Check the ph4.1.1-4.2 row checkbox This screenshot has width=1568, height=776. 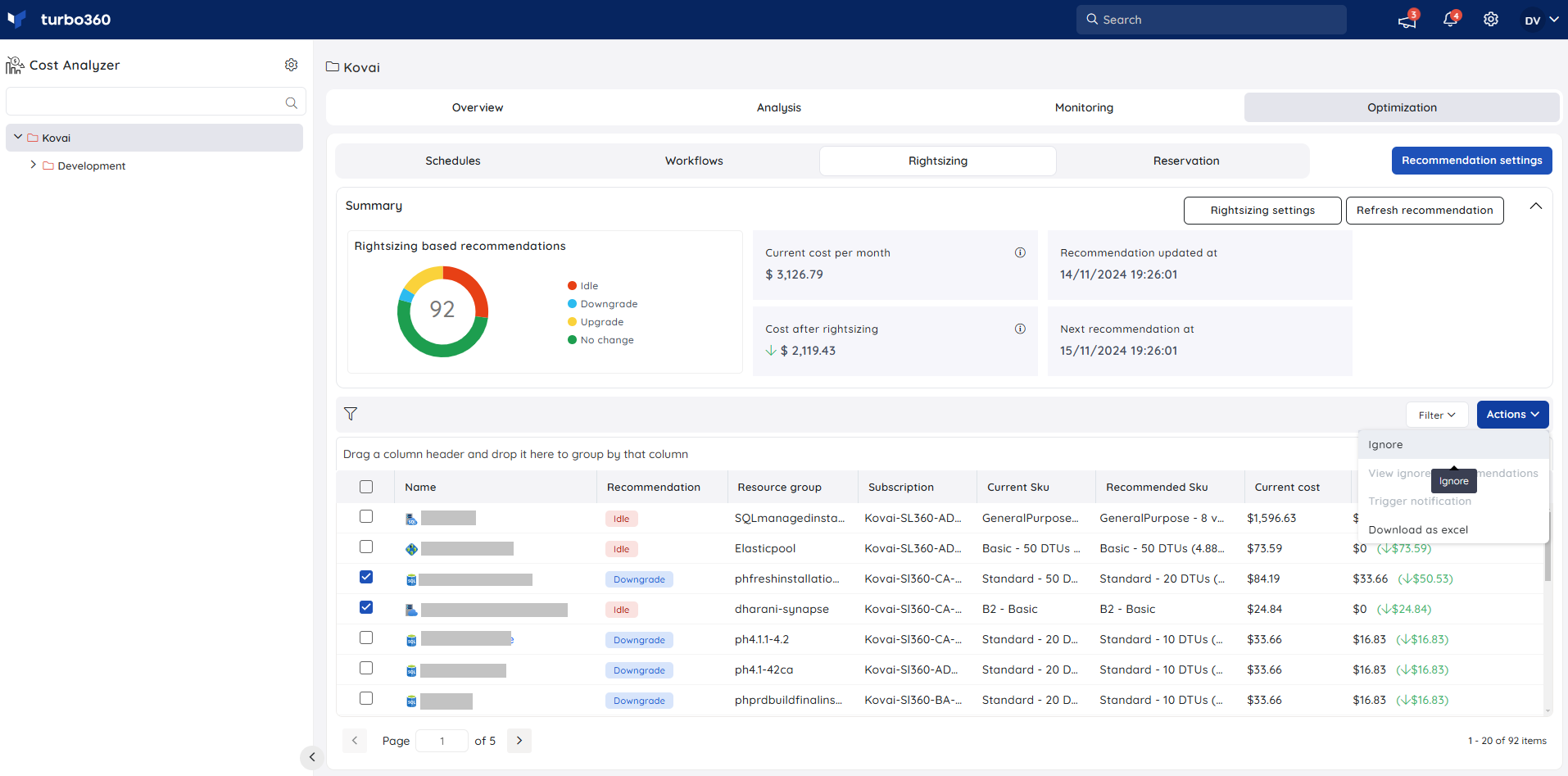point(366,638)
